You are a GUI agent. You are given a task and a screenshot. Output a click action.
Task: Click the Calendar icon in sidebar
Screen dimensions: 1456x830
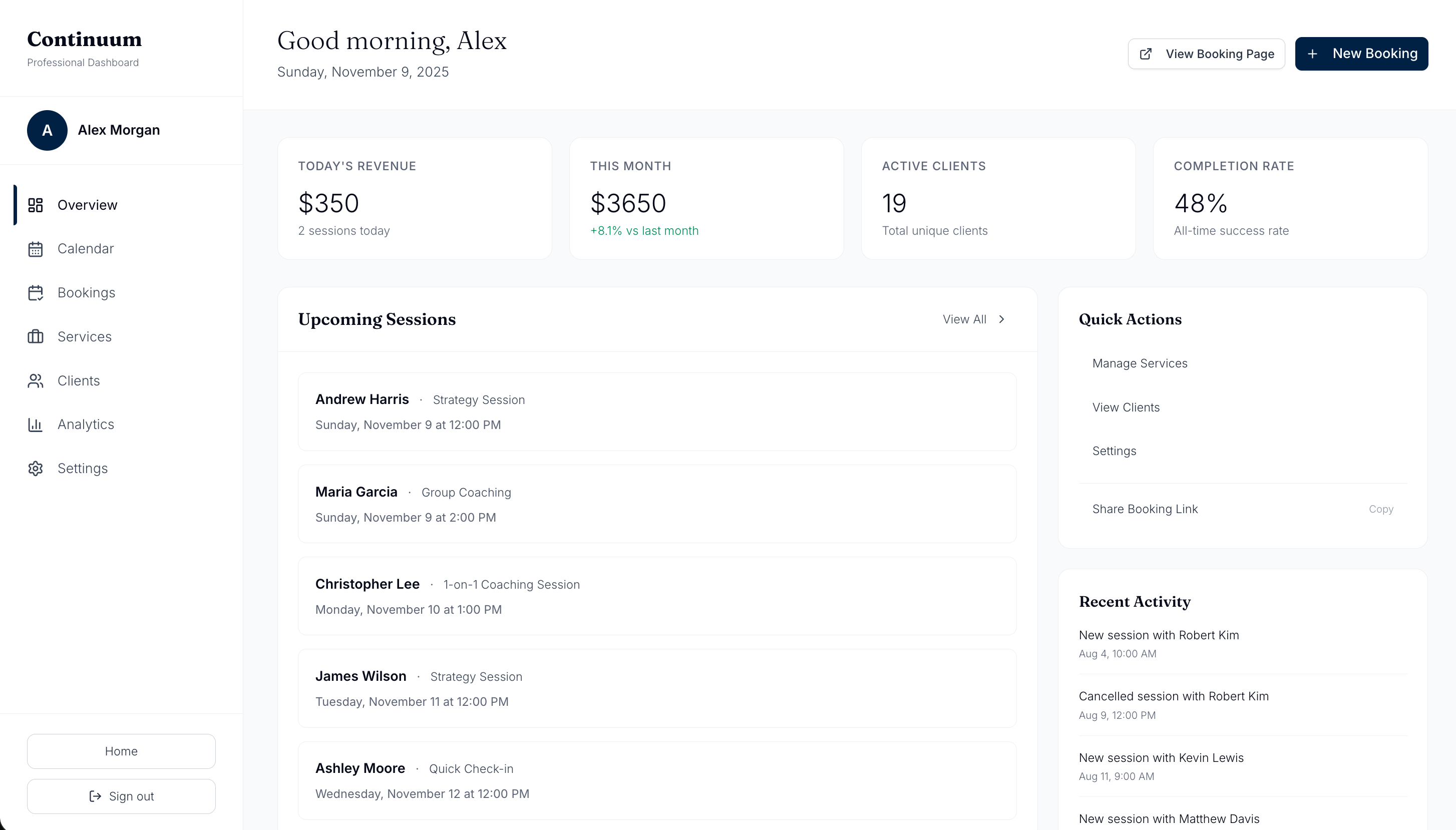(x=36, y=249)
